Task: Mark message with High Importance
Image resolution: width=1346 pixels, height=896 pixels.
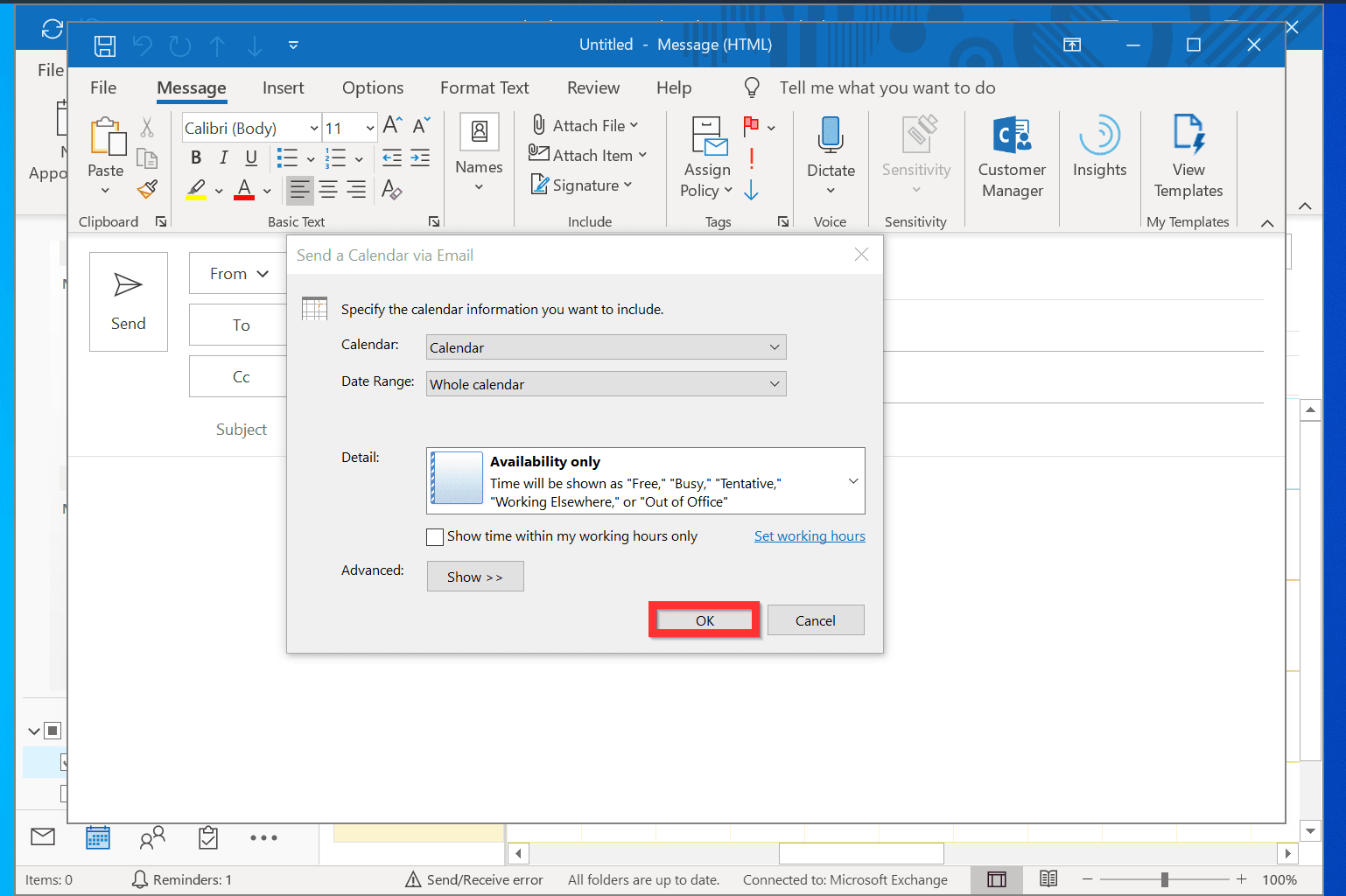Action: point(751,158)
